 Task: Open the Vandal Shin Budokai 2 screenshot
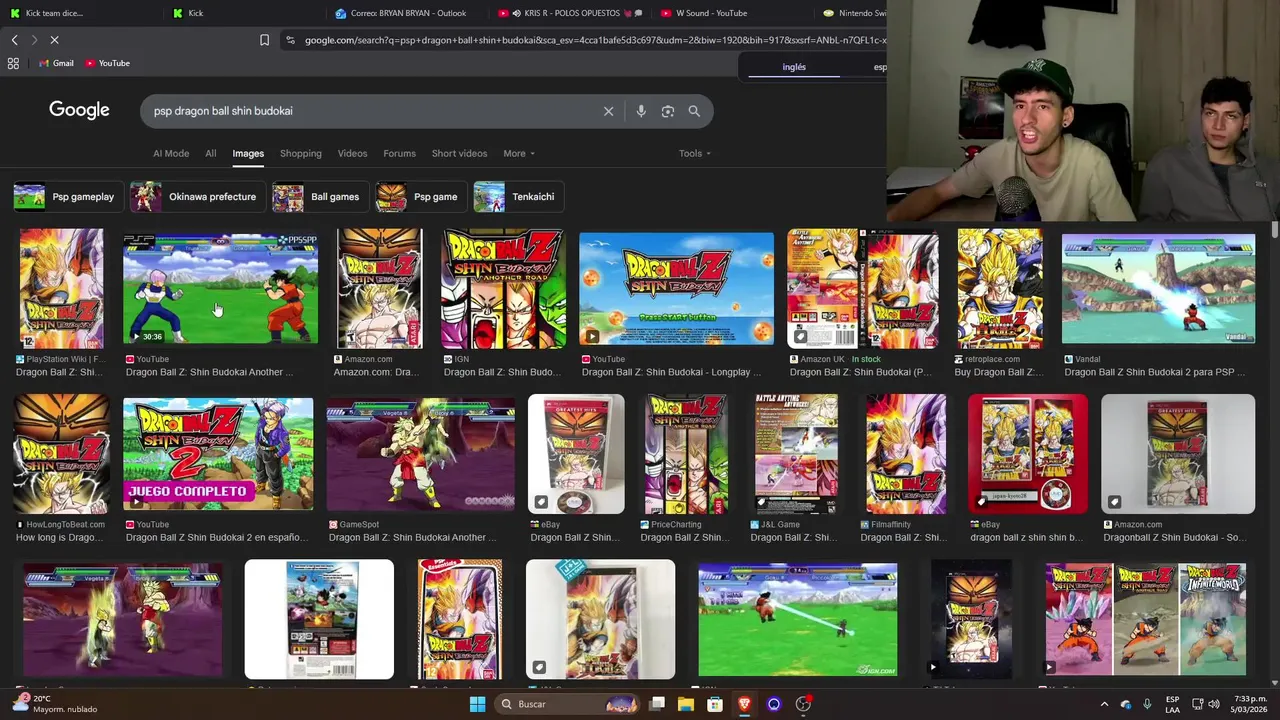1158,290
